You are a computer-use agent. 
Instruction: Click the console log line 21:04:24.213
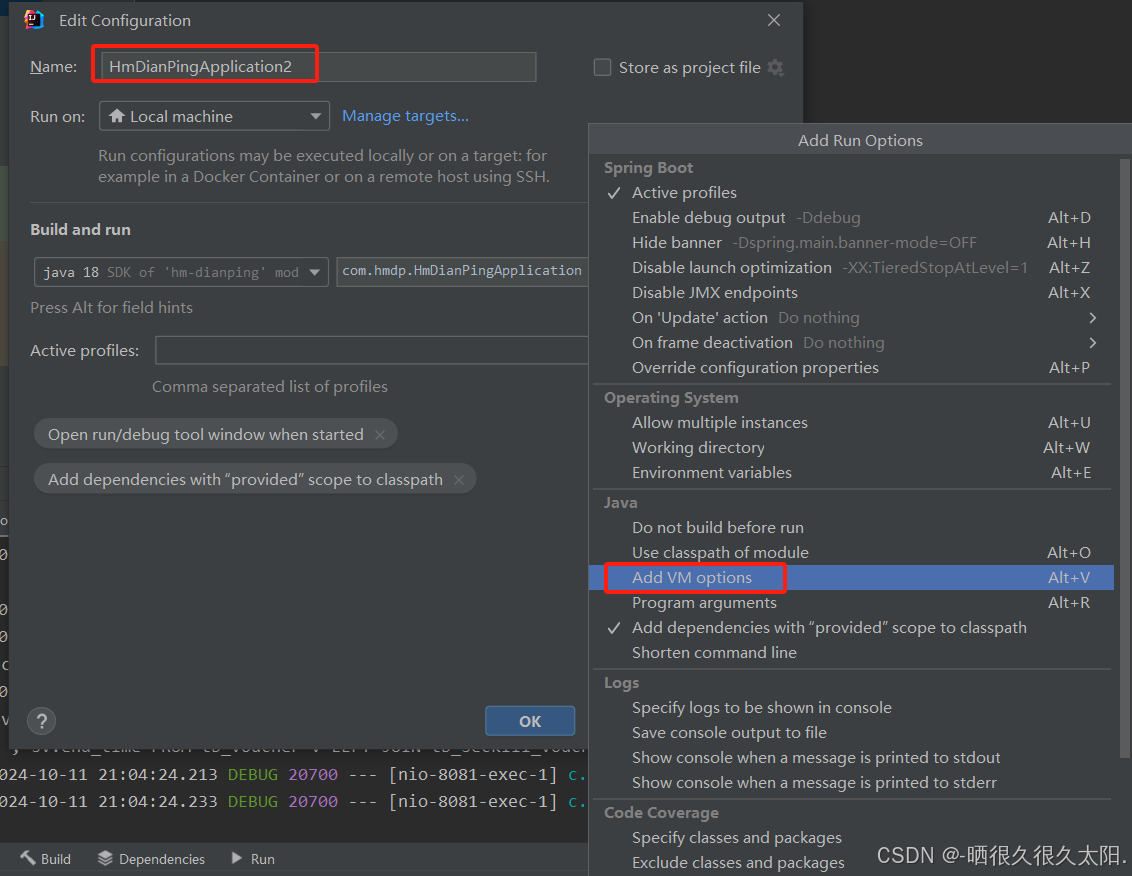294,775
